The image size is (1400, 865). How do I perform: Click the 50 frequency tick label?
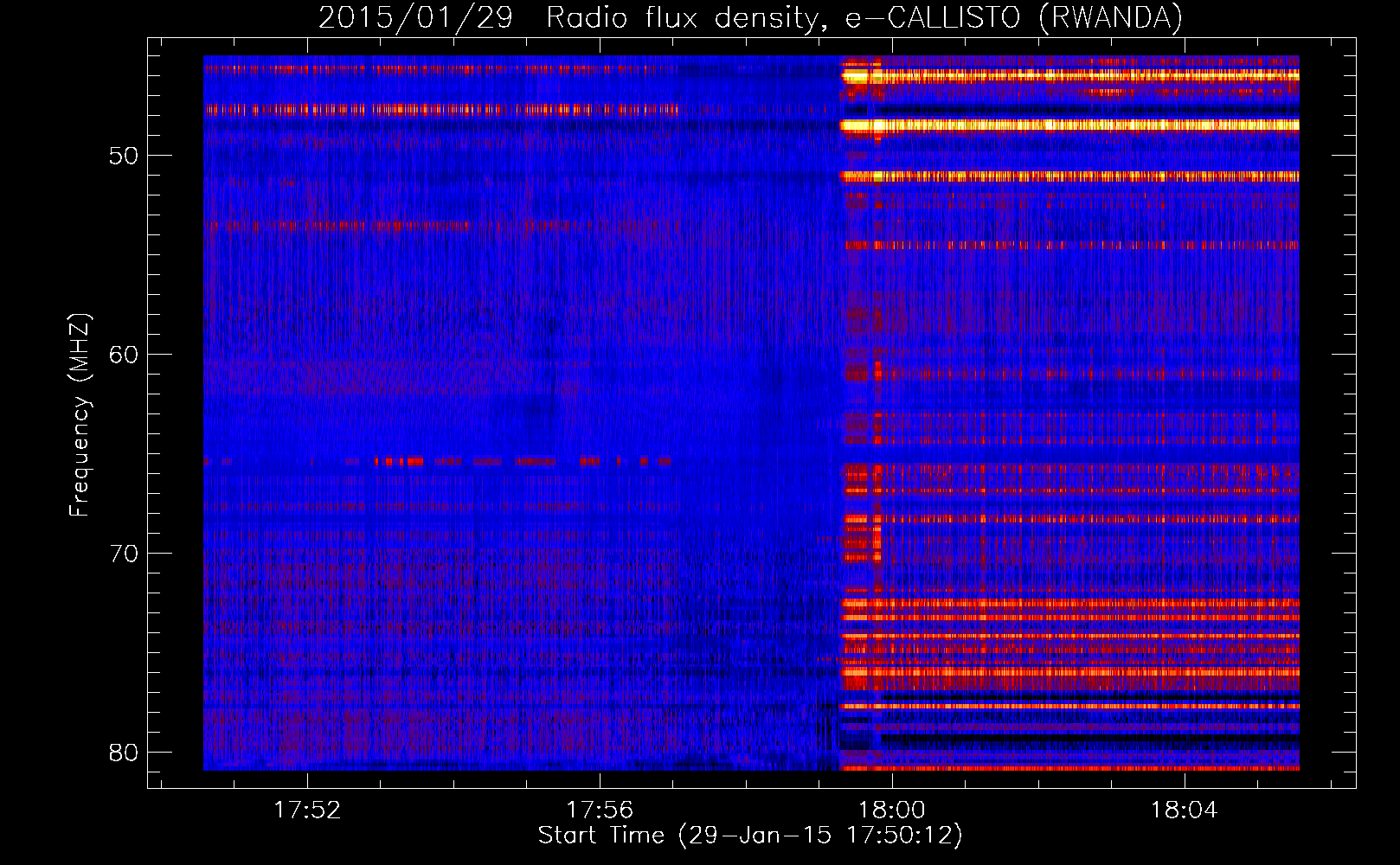pyautogui.click(x=125, y=156)
